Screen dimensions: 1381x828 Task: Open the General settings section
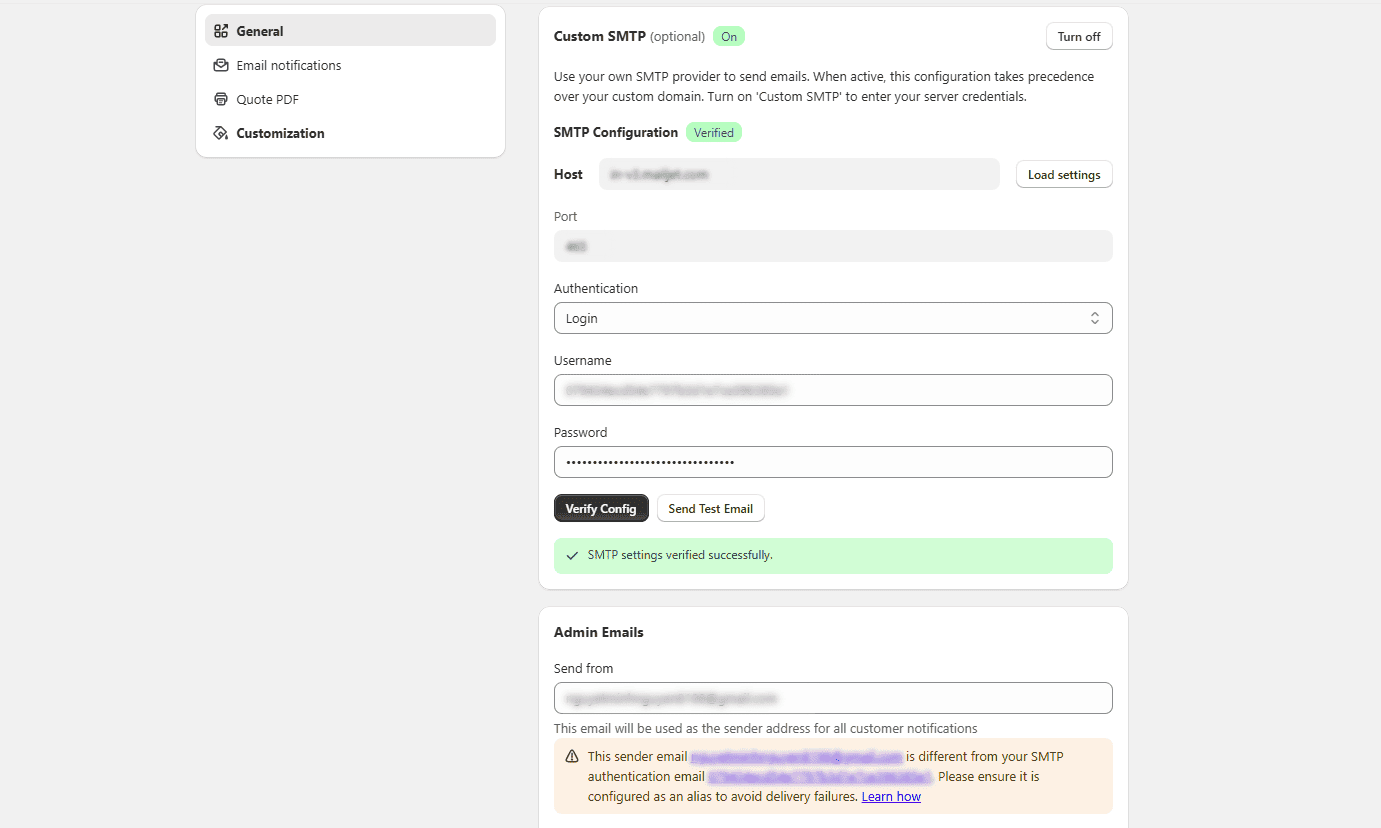[350, 31]
